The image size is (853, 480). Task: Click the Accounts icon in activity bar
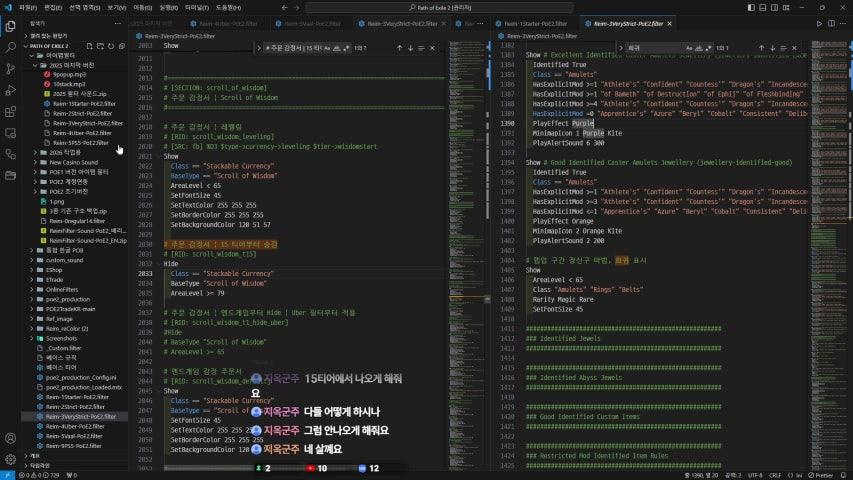click(x=11, y=438)
